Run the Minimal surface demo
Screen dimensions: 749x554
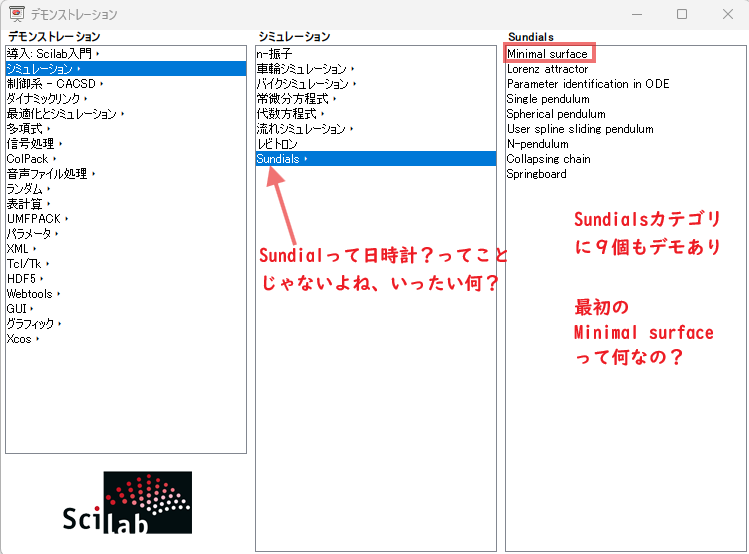click(626, 54)
